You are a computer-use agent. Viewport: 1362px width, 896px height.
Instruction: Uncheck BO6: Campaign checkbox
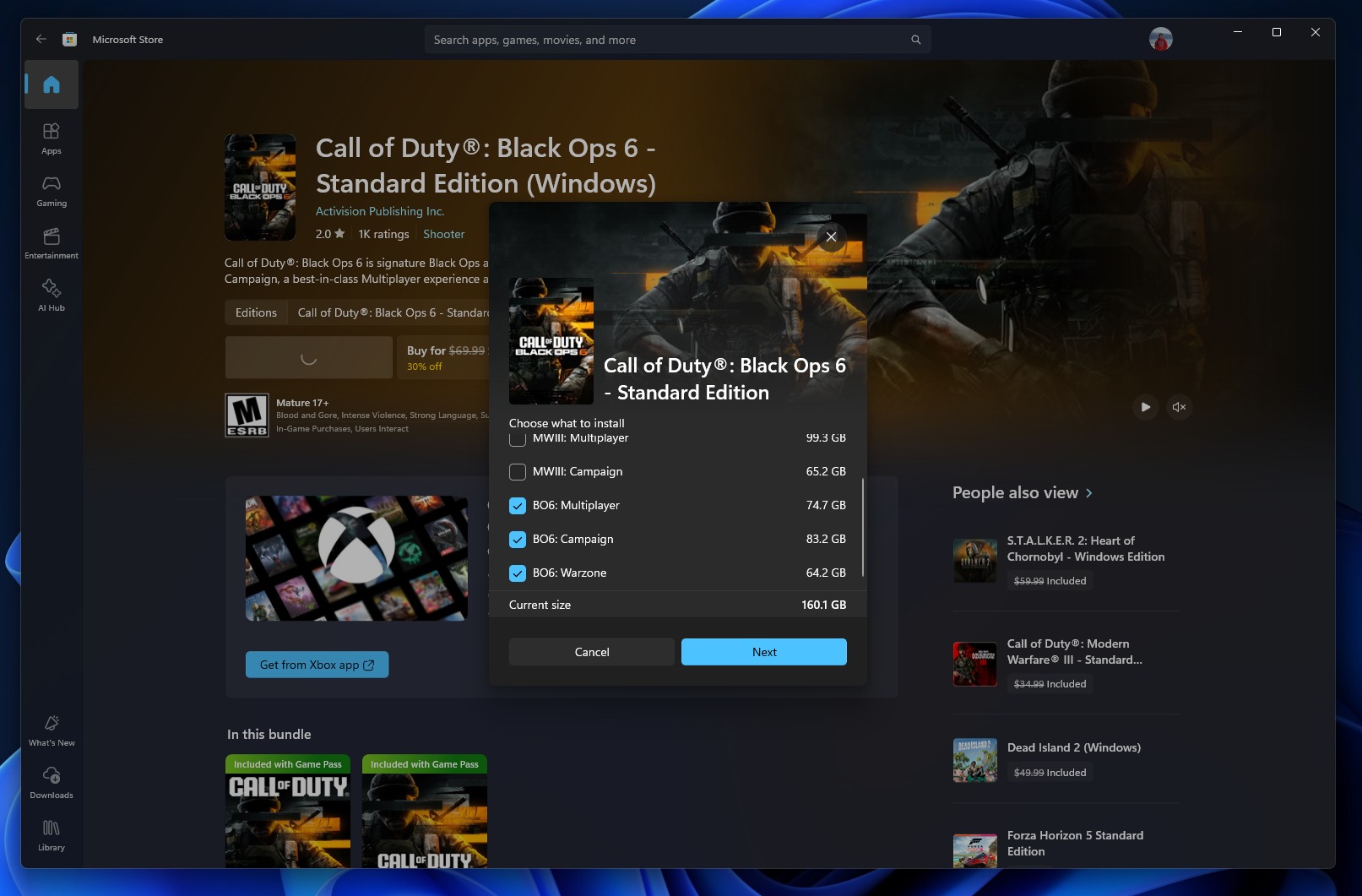tap(518, 540)
